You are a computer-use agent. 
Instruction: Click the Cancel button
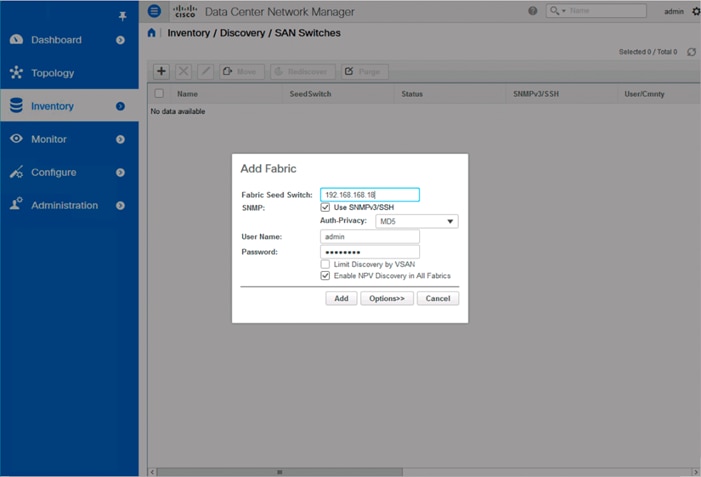coord(438,298)
